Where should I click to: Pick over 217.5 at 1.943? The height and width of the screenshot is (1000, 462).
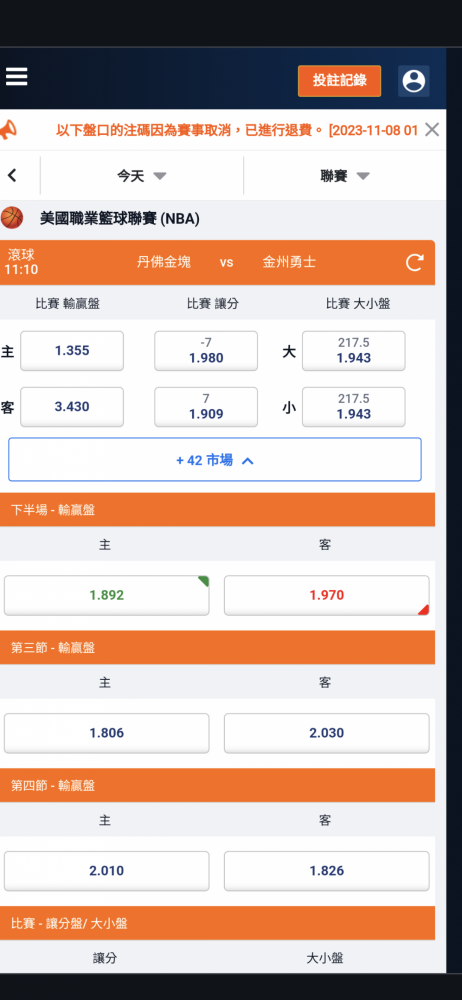[x=354, y=351]
